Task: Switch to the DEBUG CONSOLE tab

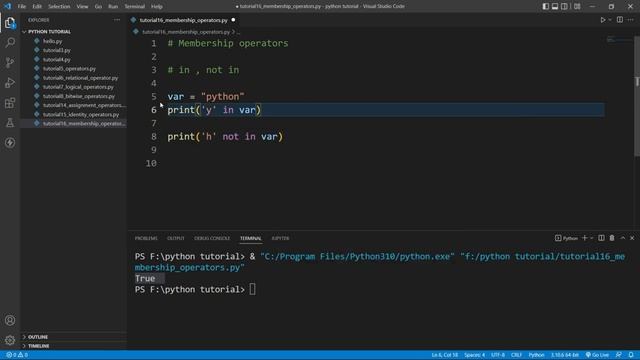Action: tap(212, 238)
